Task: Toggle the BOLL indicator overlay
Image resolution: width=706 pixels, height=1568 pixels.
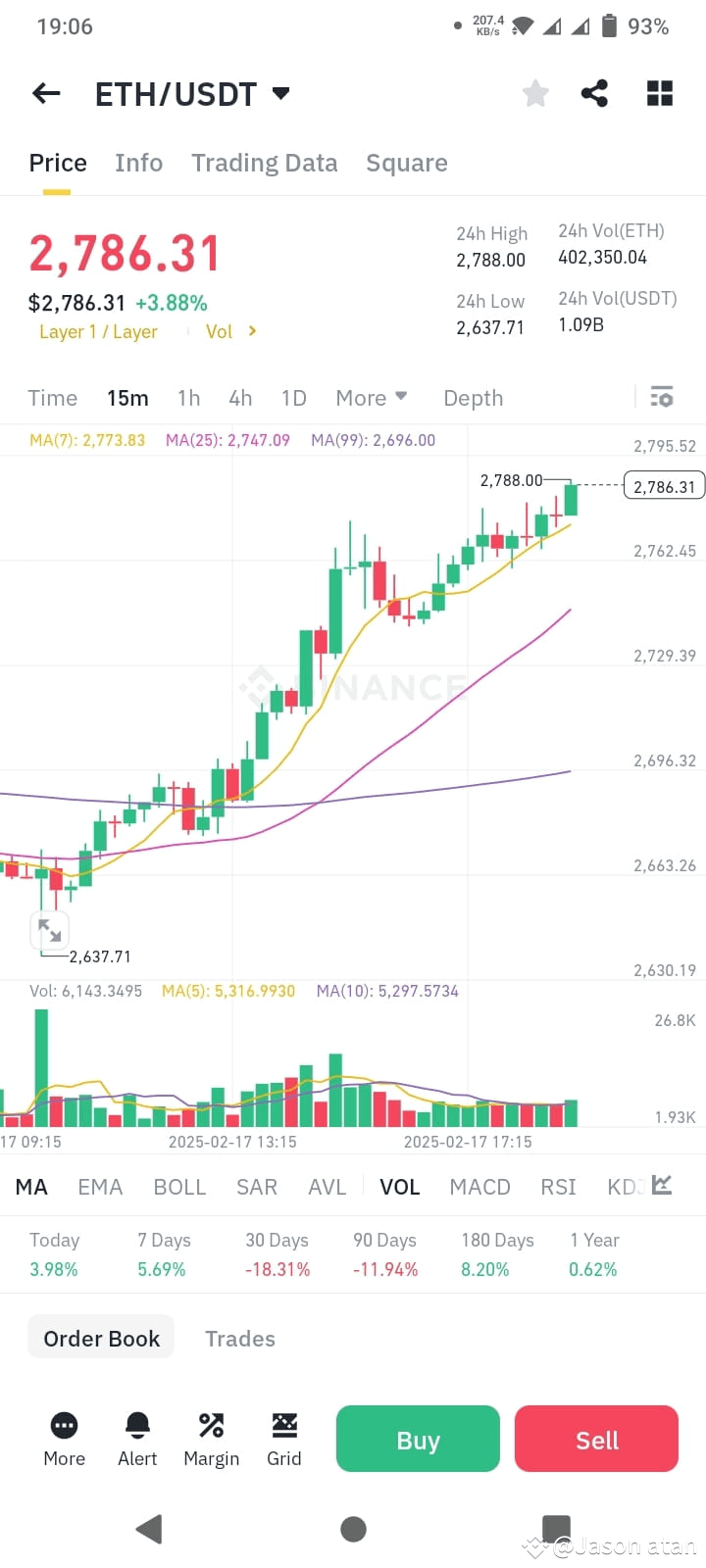Action: coord(179,1187)
